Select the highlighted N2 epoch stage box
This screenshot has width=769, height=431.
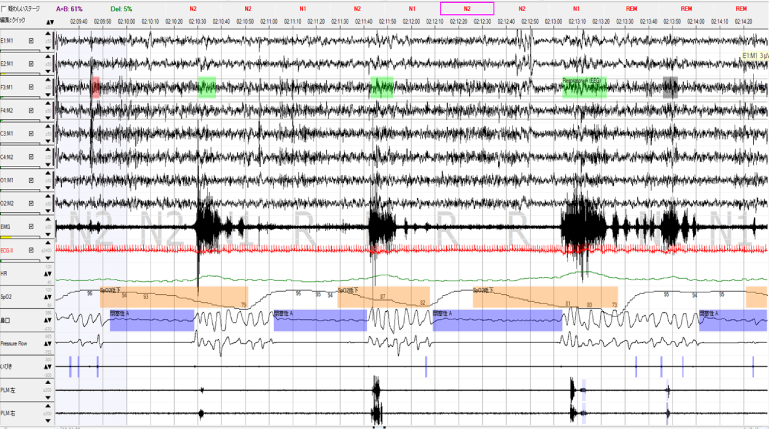467,7
